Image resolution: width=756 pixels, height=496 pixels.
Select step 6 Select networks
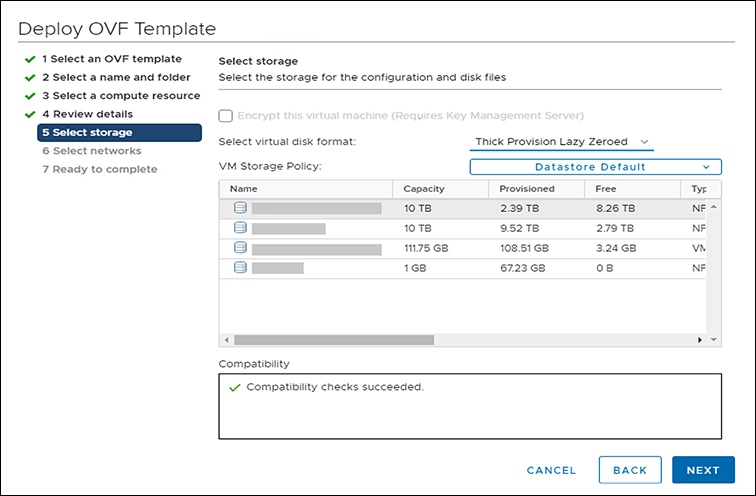92,151
